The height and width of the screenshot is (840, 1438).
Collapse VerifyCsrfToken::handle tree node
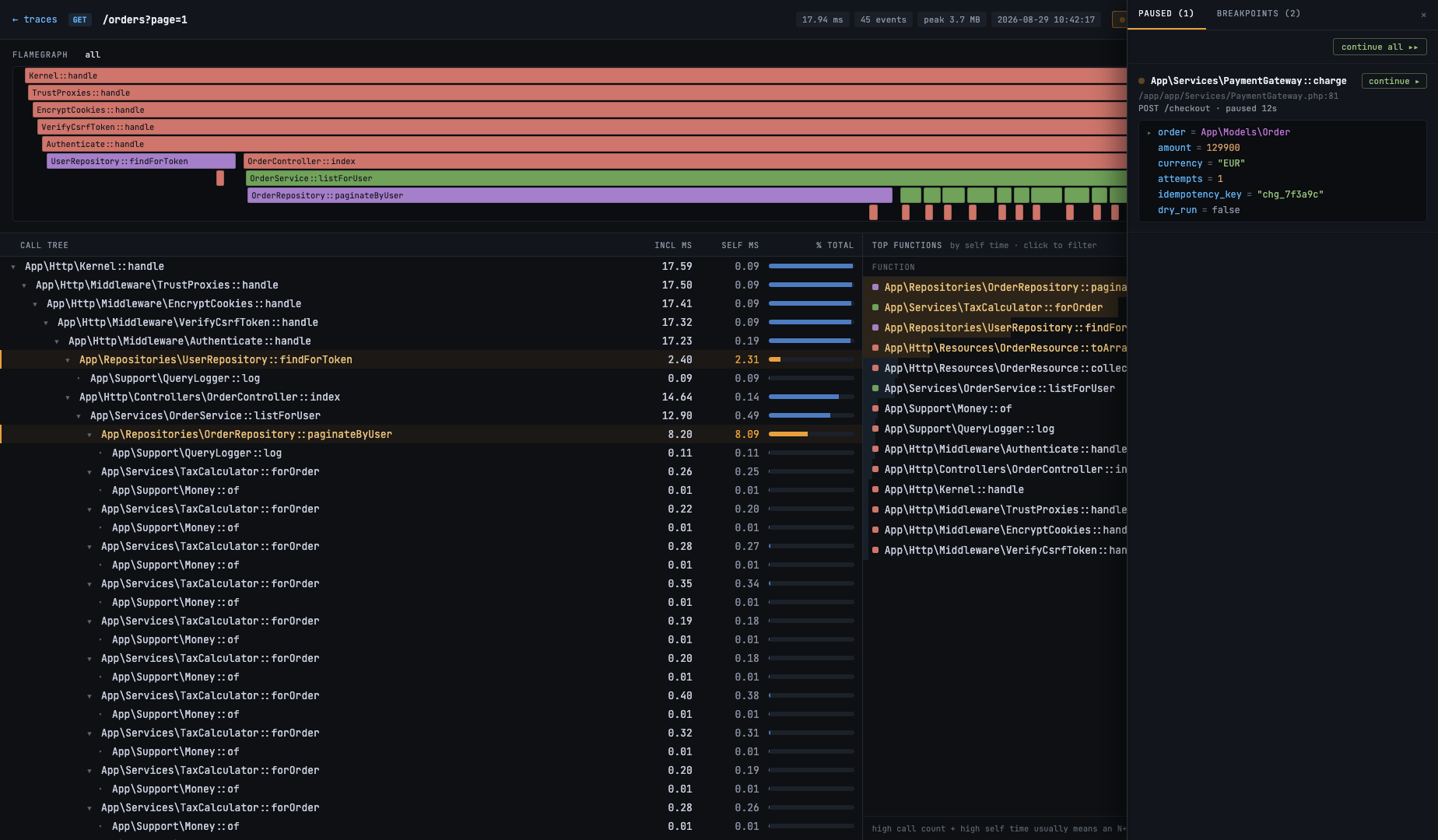pos(46,323)
